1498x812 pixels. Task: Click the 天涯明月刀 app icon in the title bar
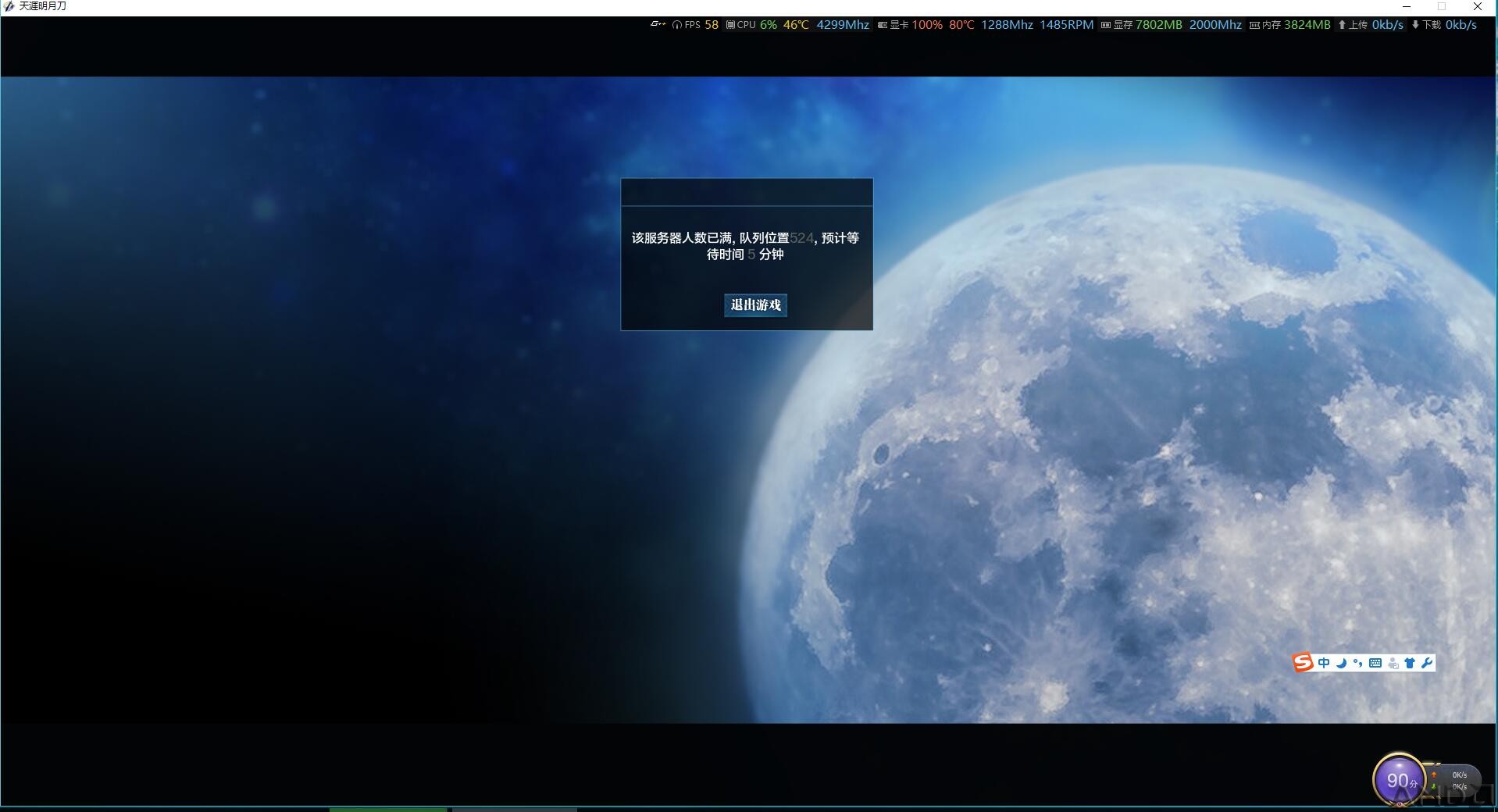9,6
